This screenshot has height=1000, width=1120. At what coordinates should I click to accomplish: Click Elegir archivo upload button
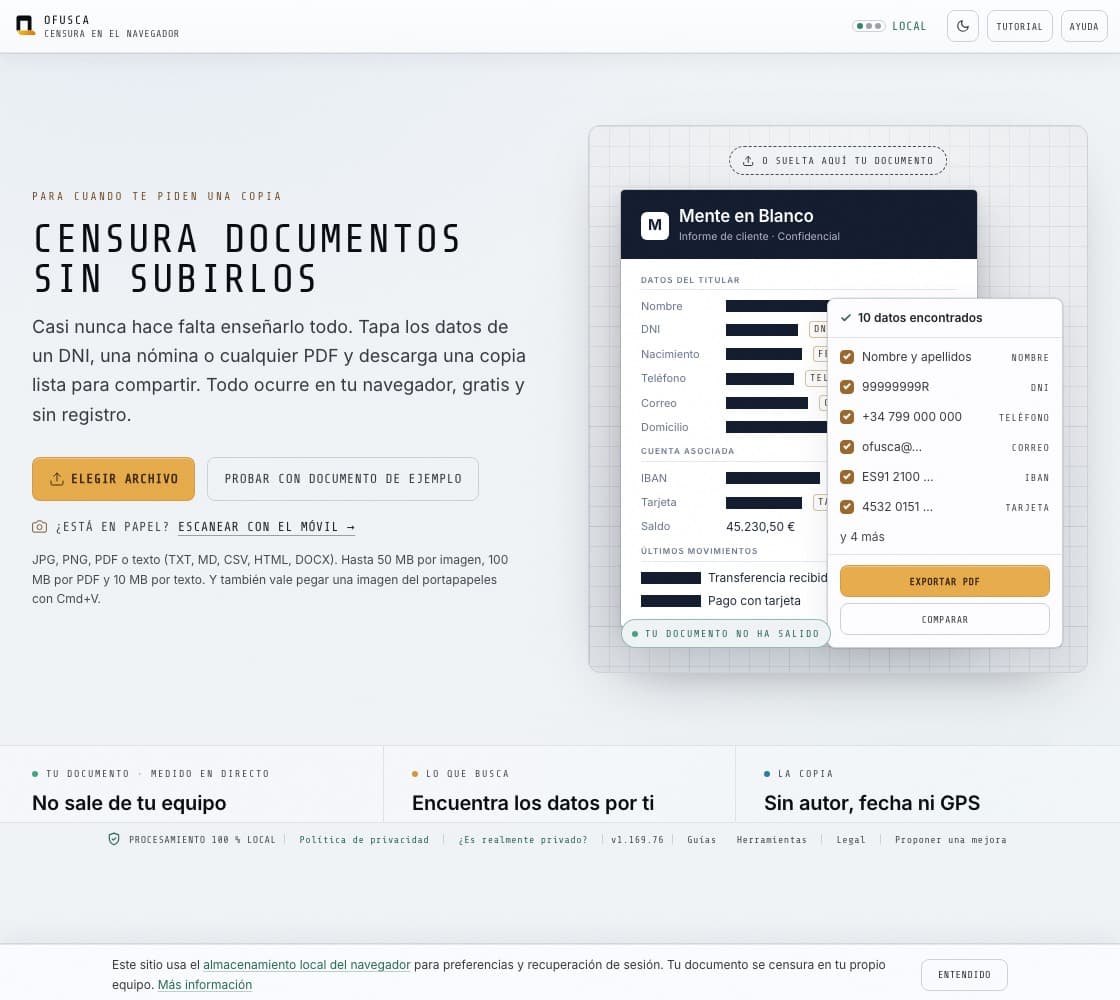click(113, 479)
